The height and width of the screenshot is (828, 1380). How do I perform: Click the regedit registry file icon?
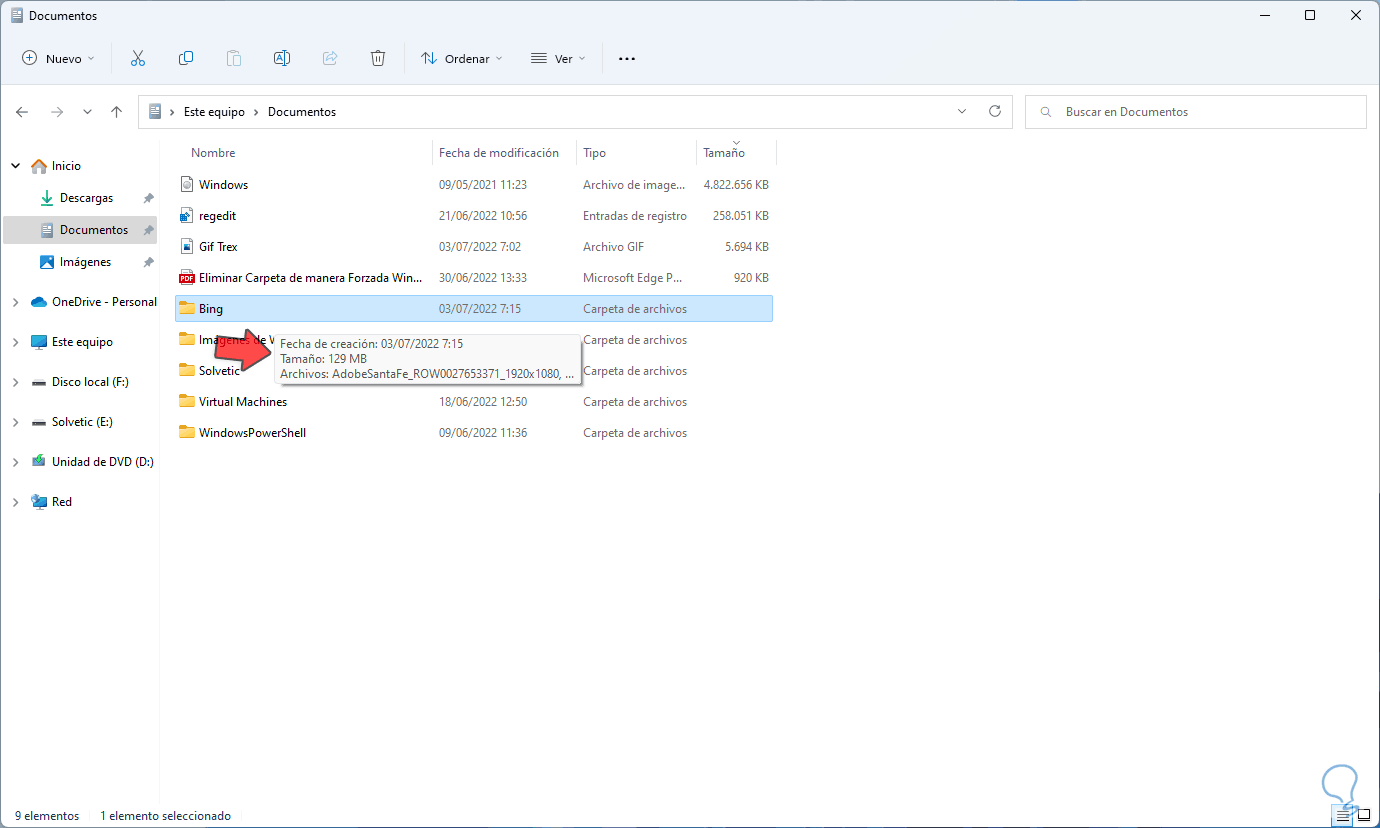tap(186, 216)
